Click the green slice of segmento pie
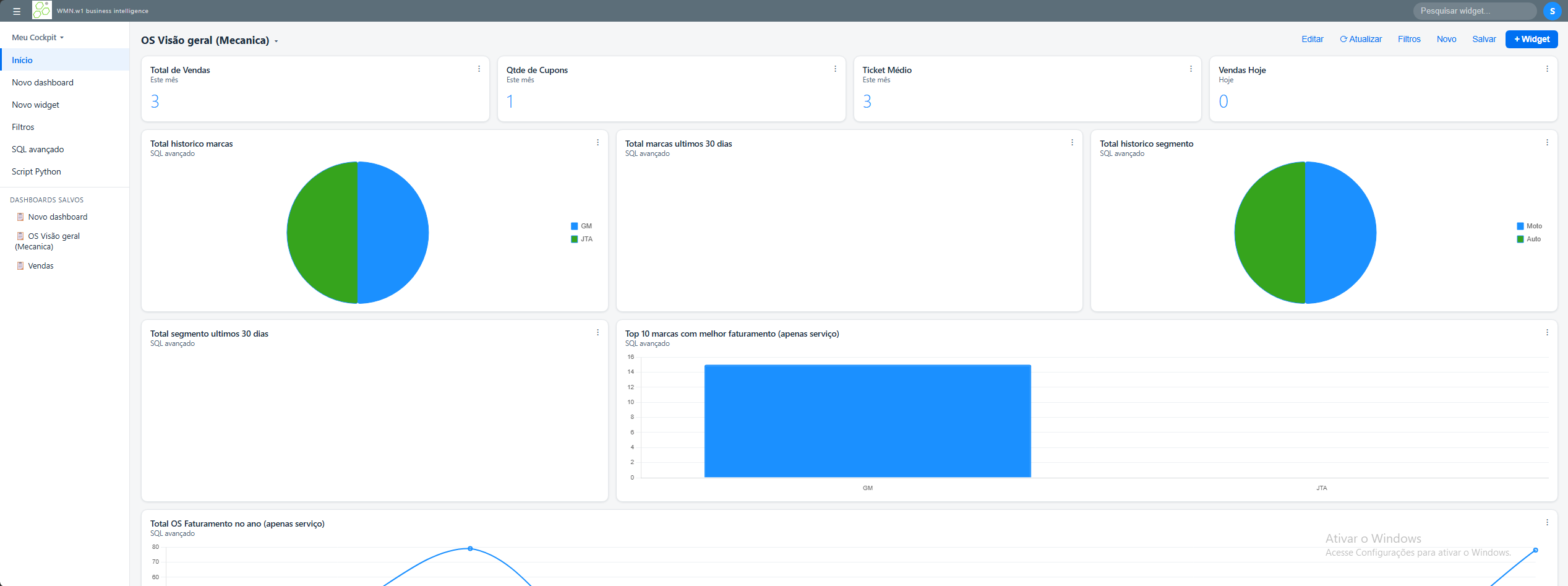The height and width of the screenshot is (586, 1568). click(x=1269, y=233)
